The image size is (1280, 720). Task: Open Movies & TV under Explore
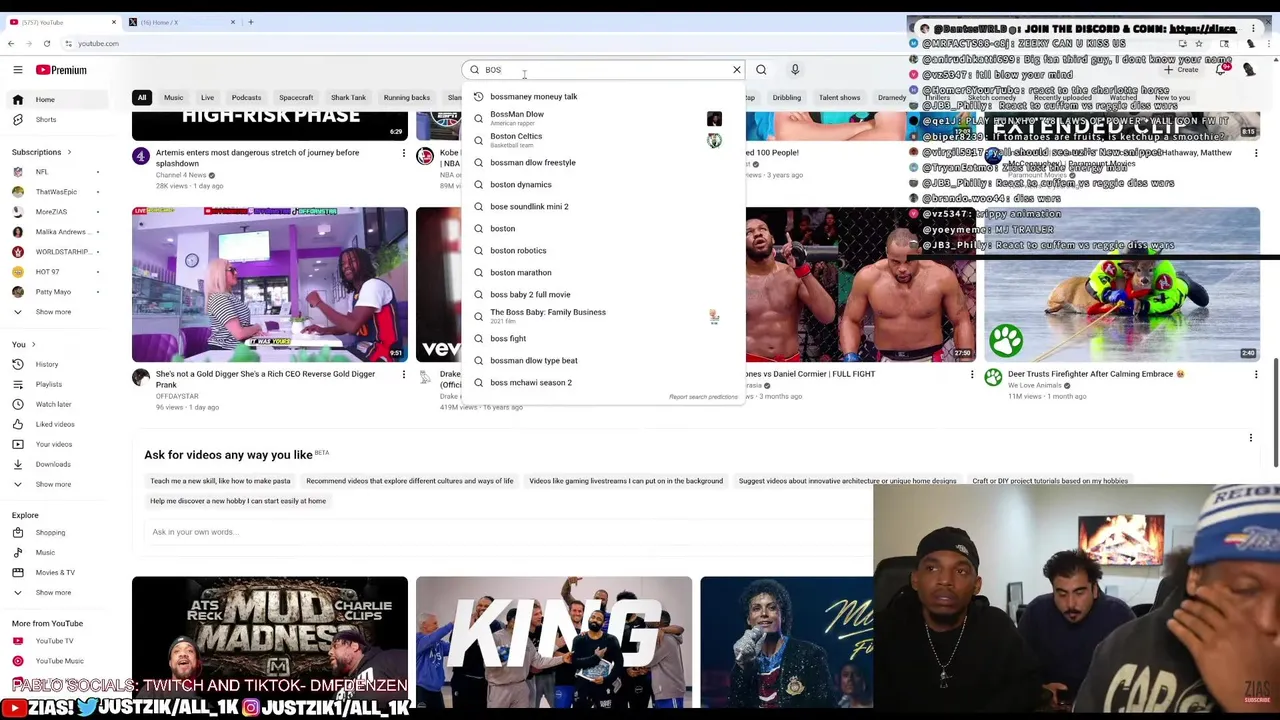click(56, 572)
